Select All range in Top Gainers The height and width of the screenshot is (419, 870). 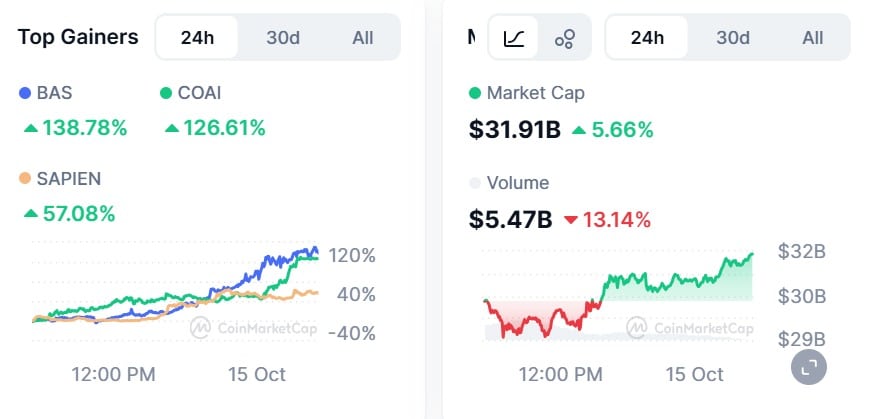[363, 38]
